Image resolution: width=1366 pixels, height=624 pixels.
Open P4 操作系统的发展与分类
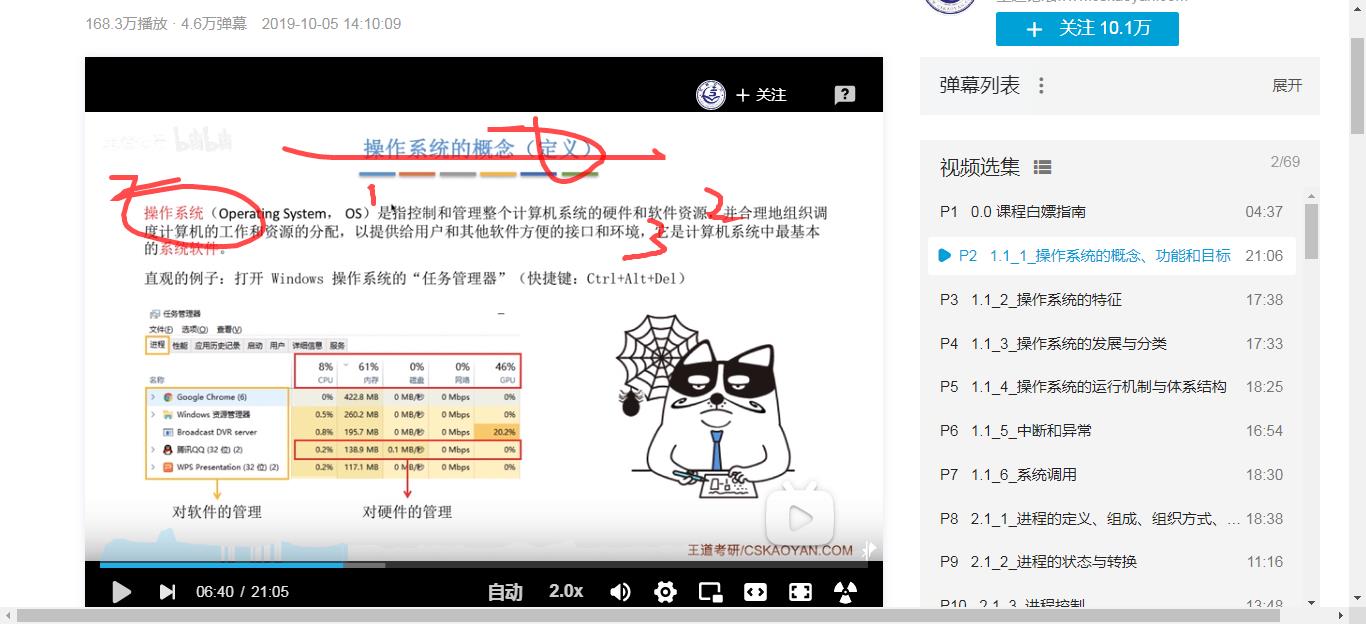click(x=1112, y=344)
